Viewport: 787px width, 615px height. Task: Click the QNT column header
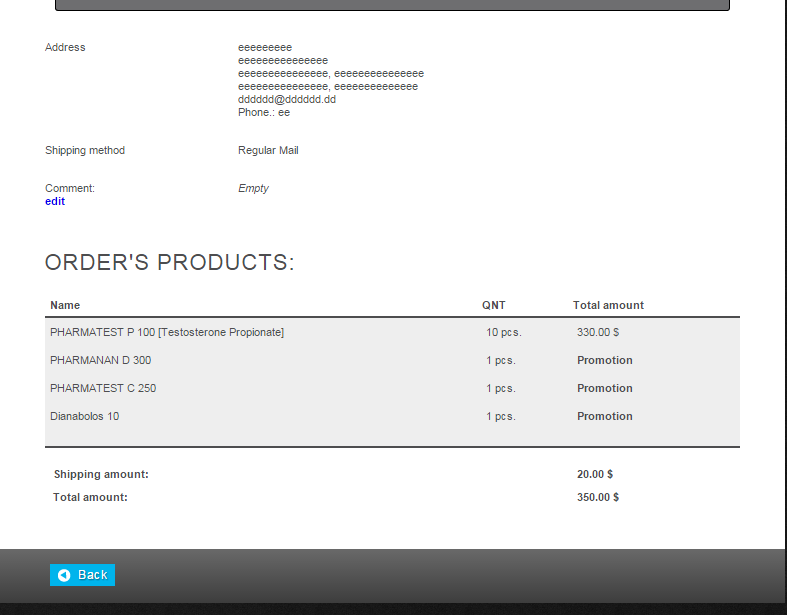click(494, 305)
